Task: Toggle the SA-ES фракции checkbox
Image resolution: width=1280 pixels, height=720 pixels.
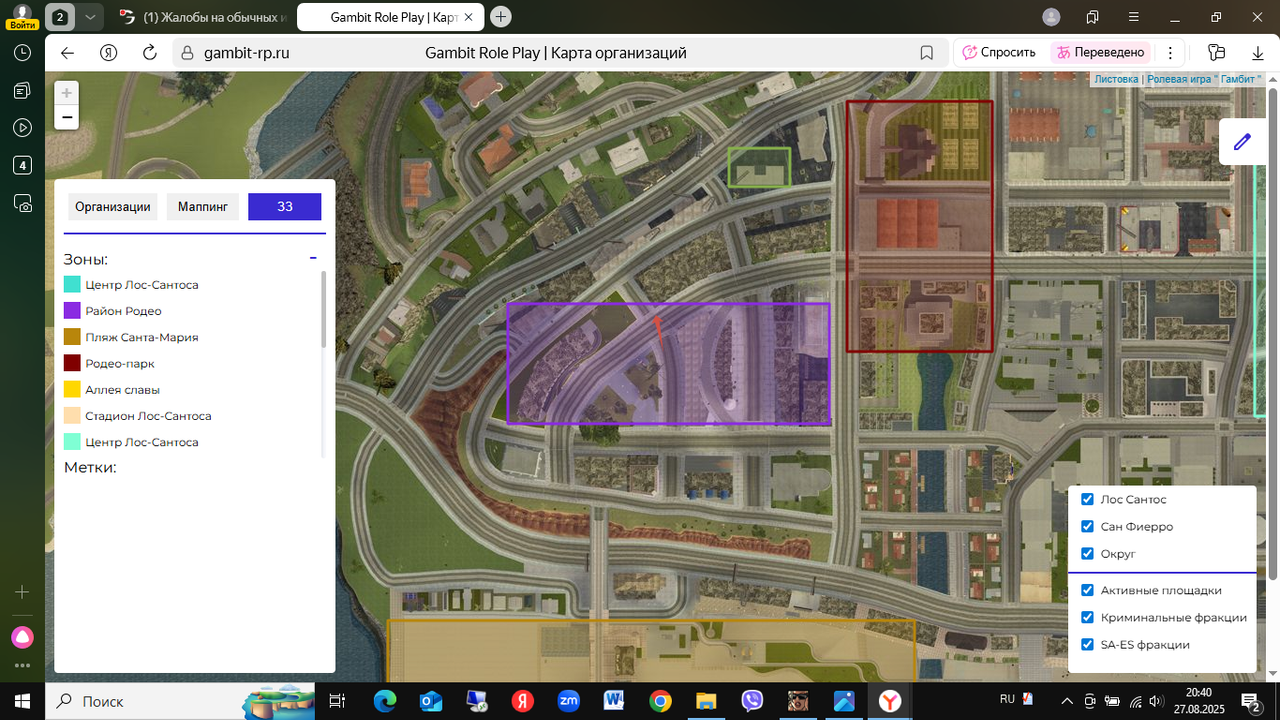Action: [x=1088, y=645]
